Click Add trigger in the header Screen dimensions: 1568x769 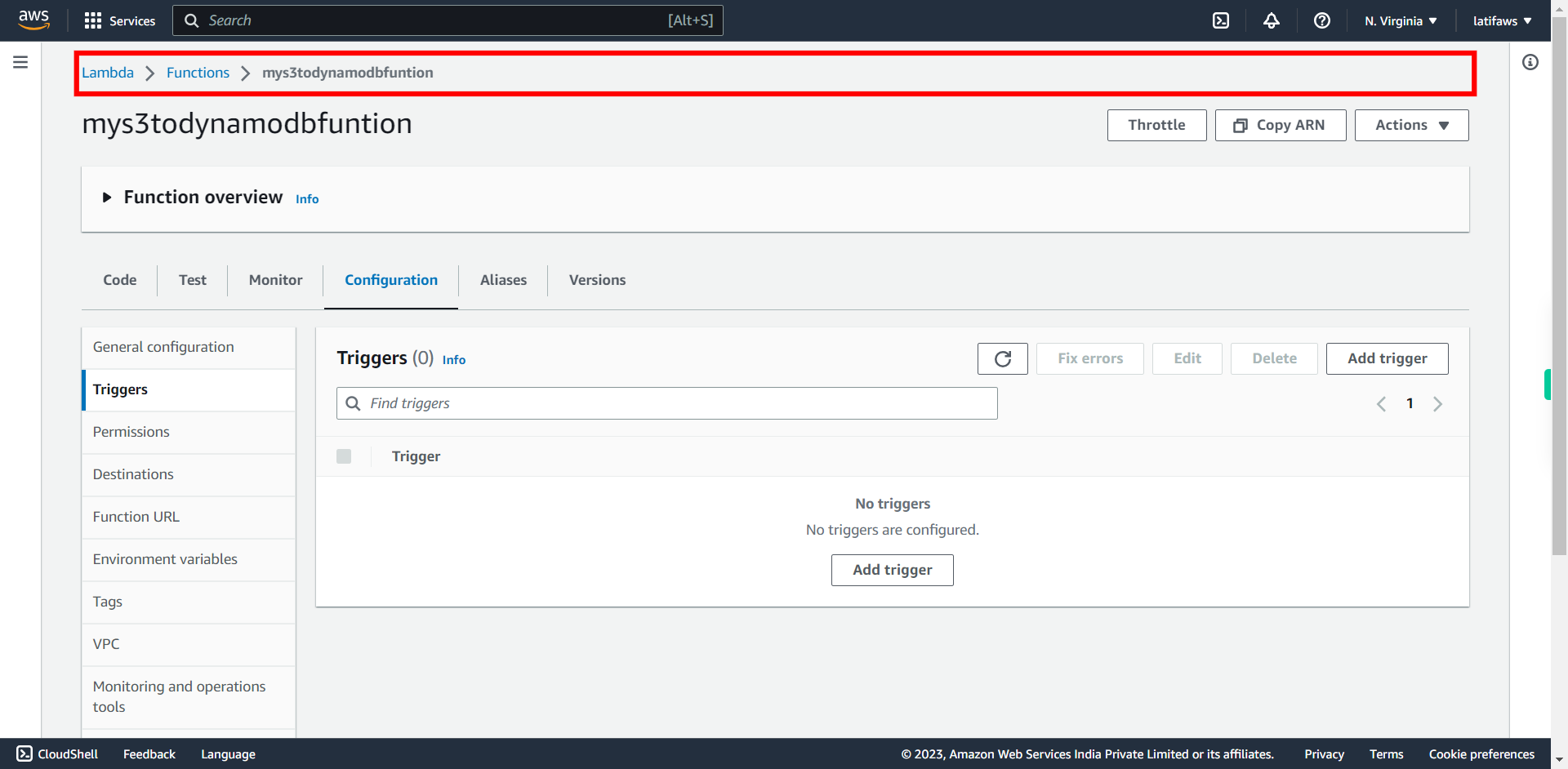click(1387, 358)
